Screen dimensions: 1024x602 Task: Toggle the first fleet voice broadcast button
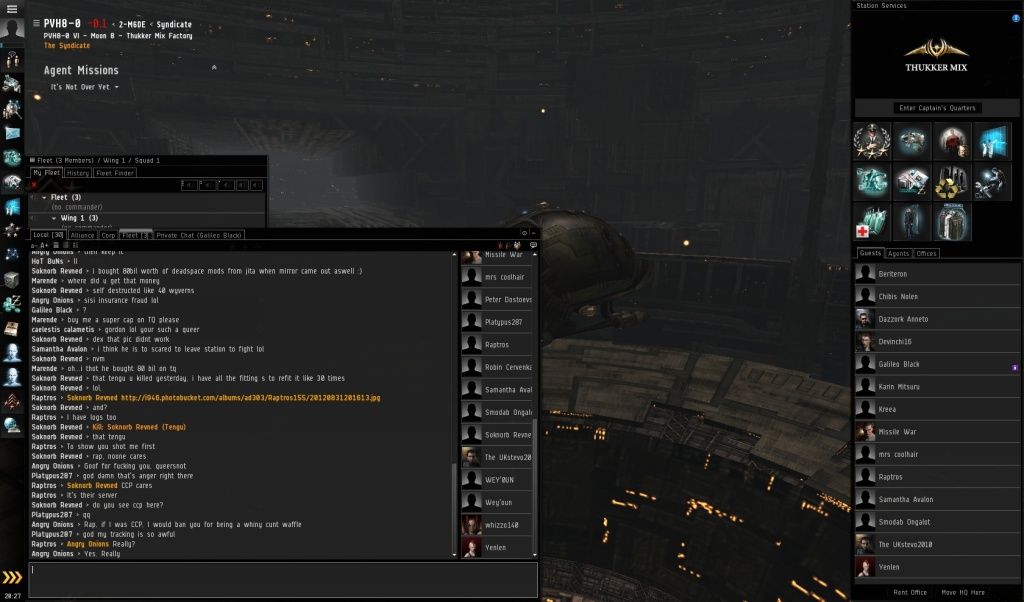pyautogui.click(x=189, y=185)
